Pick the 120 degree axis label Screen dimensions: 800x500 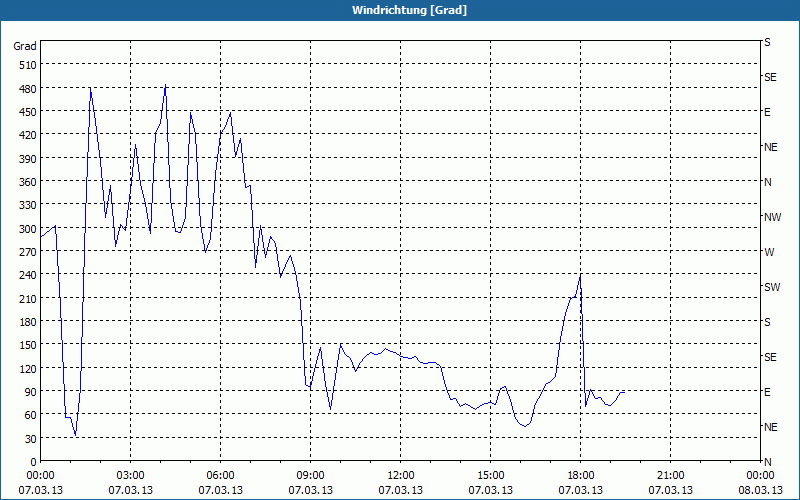point(28,368)
